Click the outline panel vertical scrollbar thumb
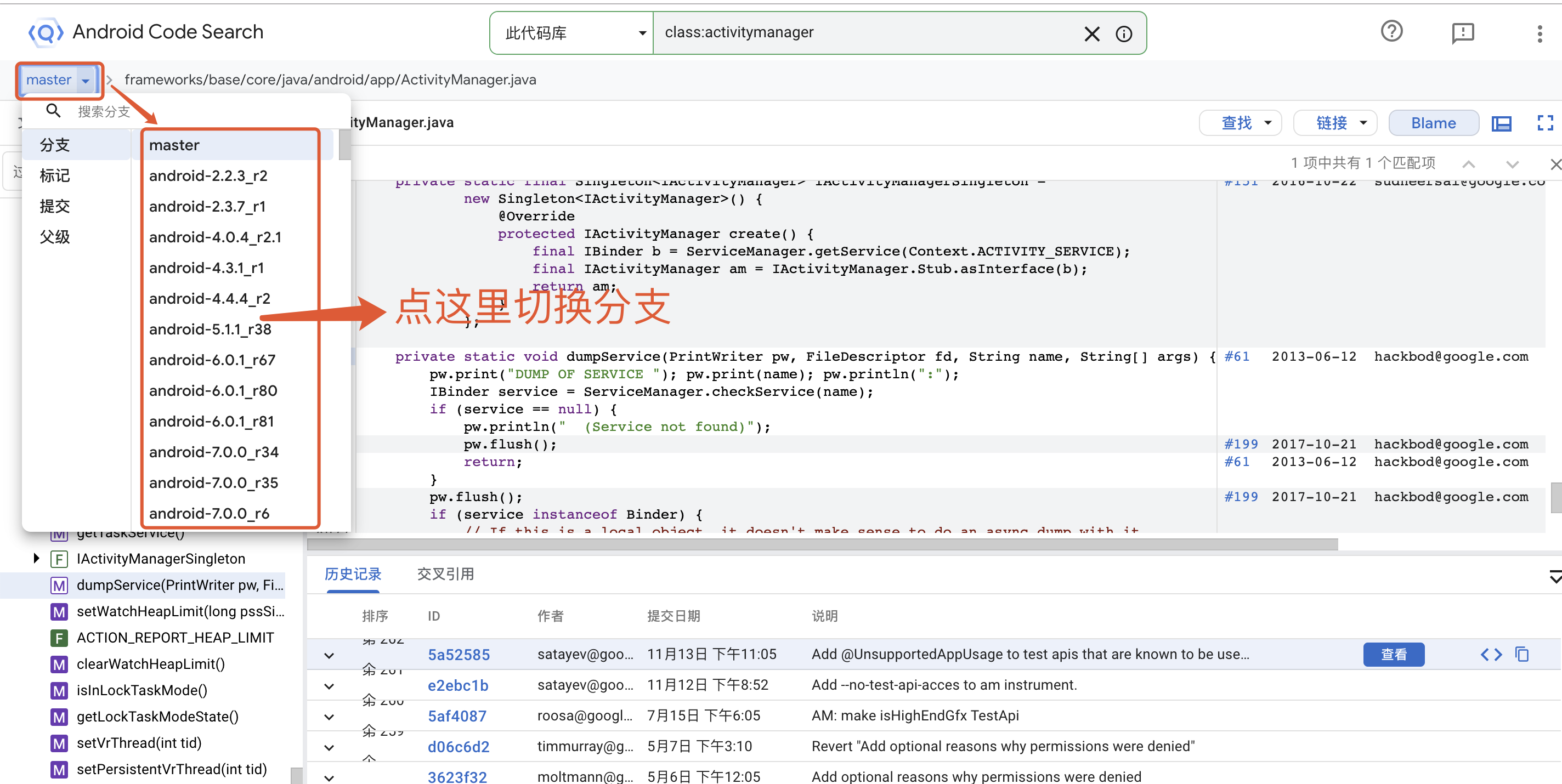Viewport: 1562px width, 784px height. [x=296, y=776]
